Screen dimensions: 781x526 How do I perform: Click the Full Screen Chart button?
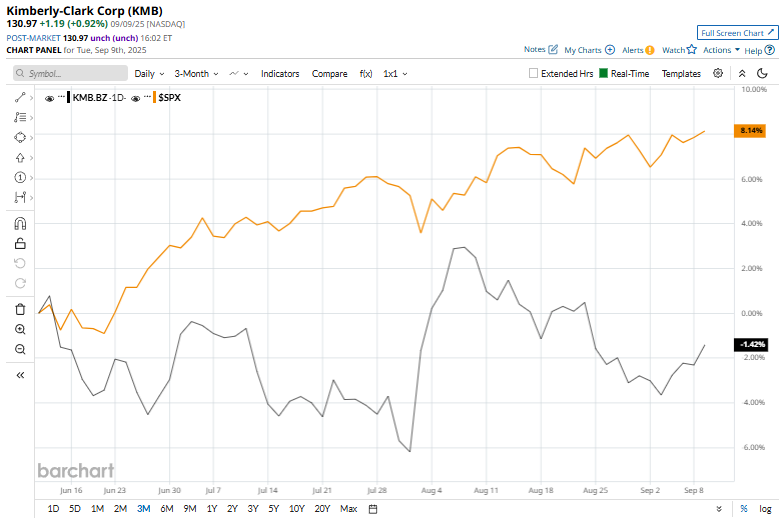[738, 33]
